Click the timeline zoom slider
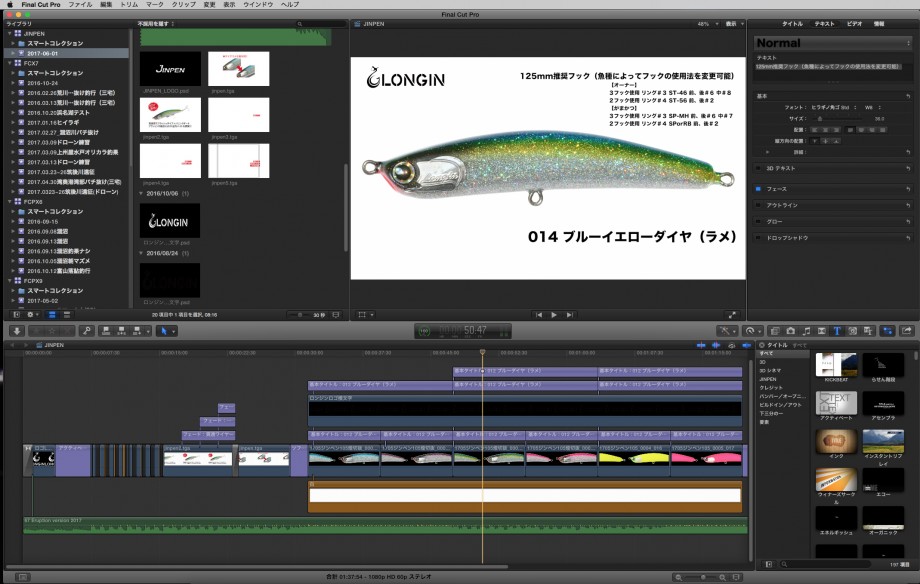 [x=701, y=577]
